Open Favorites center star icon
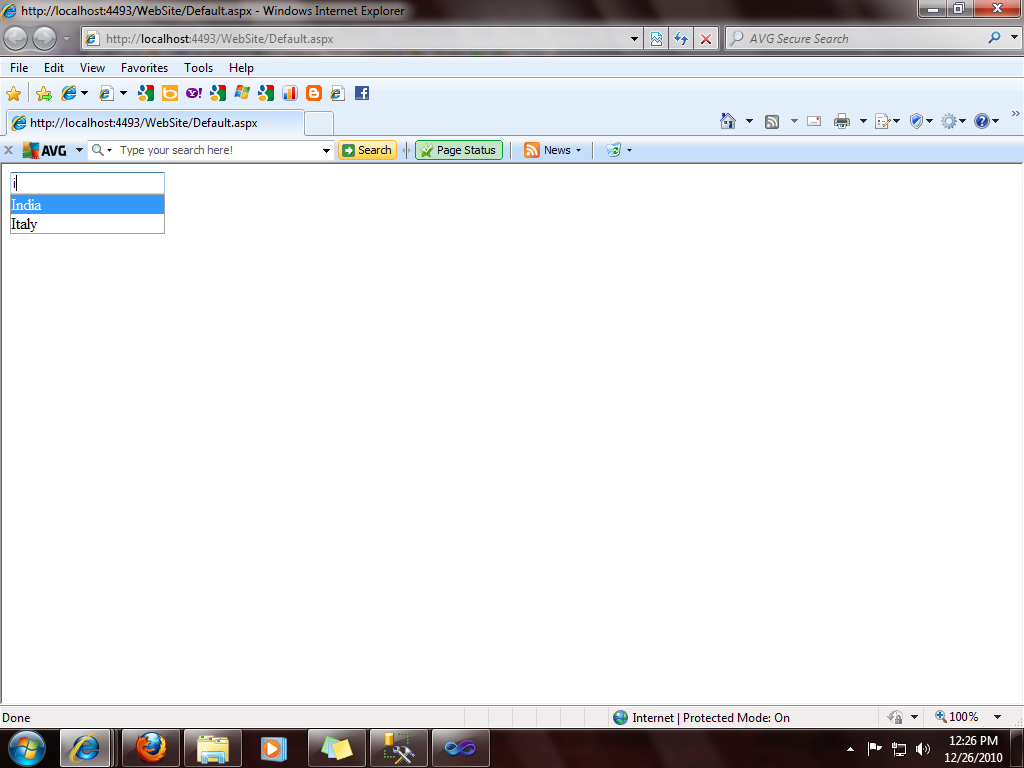1024x768 pixels. (13, 93)
